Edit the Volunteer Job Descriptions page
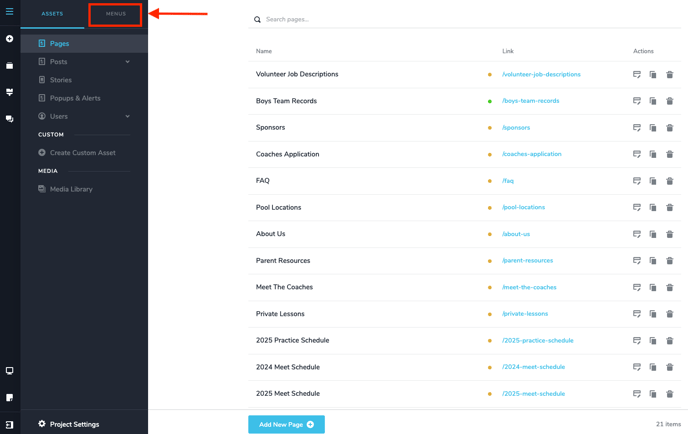The image size is (688, 434). coord(637,75)
